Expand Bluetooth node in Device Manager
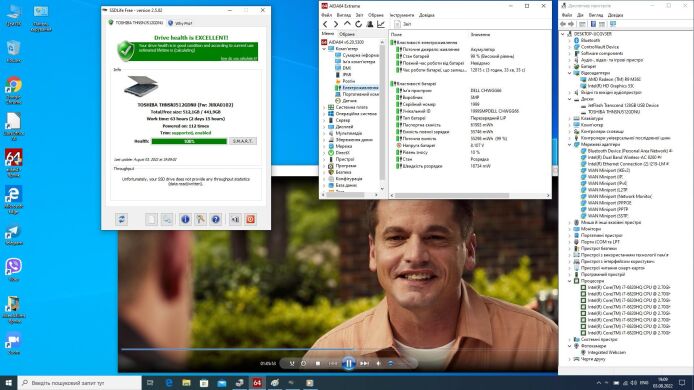Viewport: 694px width, 390px height. point(570,40)
